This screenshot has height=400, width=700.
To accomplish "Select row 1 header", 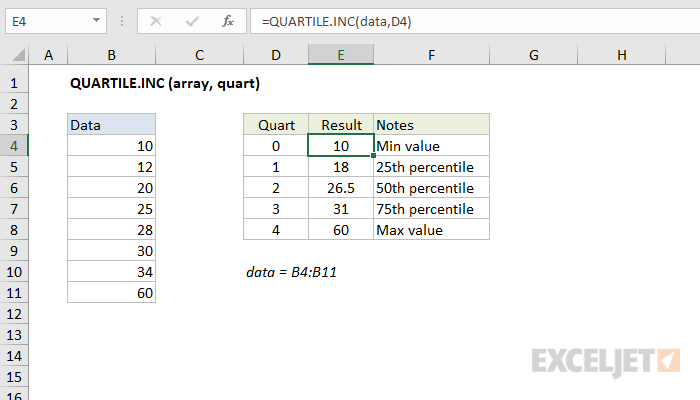I will point(14,83).
